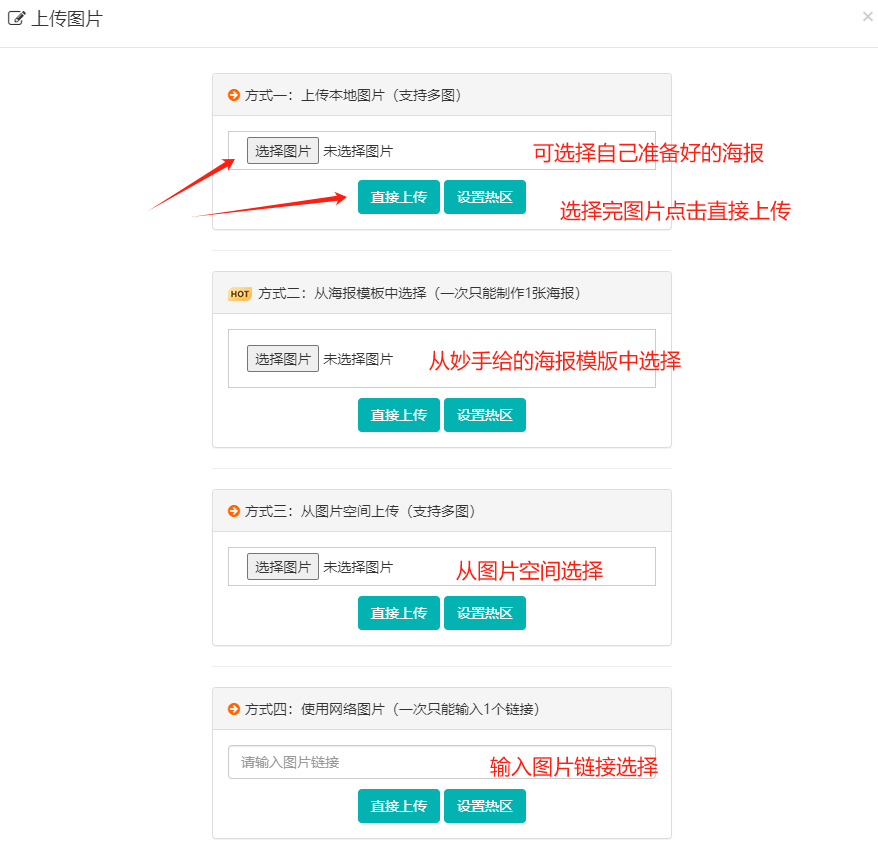This screenshot has width=878, height=848.
Task: Click the 方式一：上传本地图片 section header
Action: tap(441, 95)
